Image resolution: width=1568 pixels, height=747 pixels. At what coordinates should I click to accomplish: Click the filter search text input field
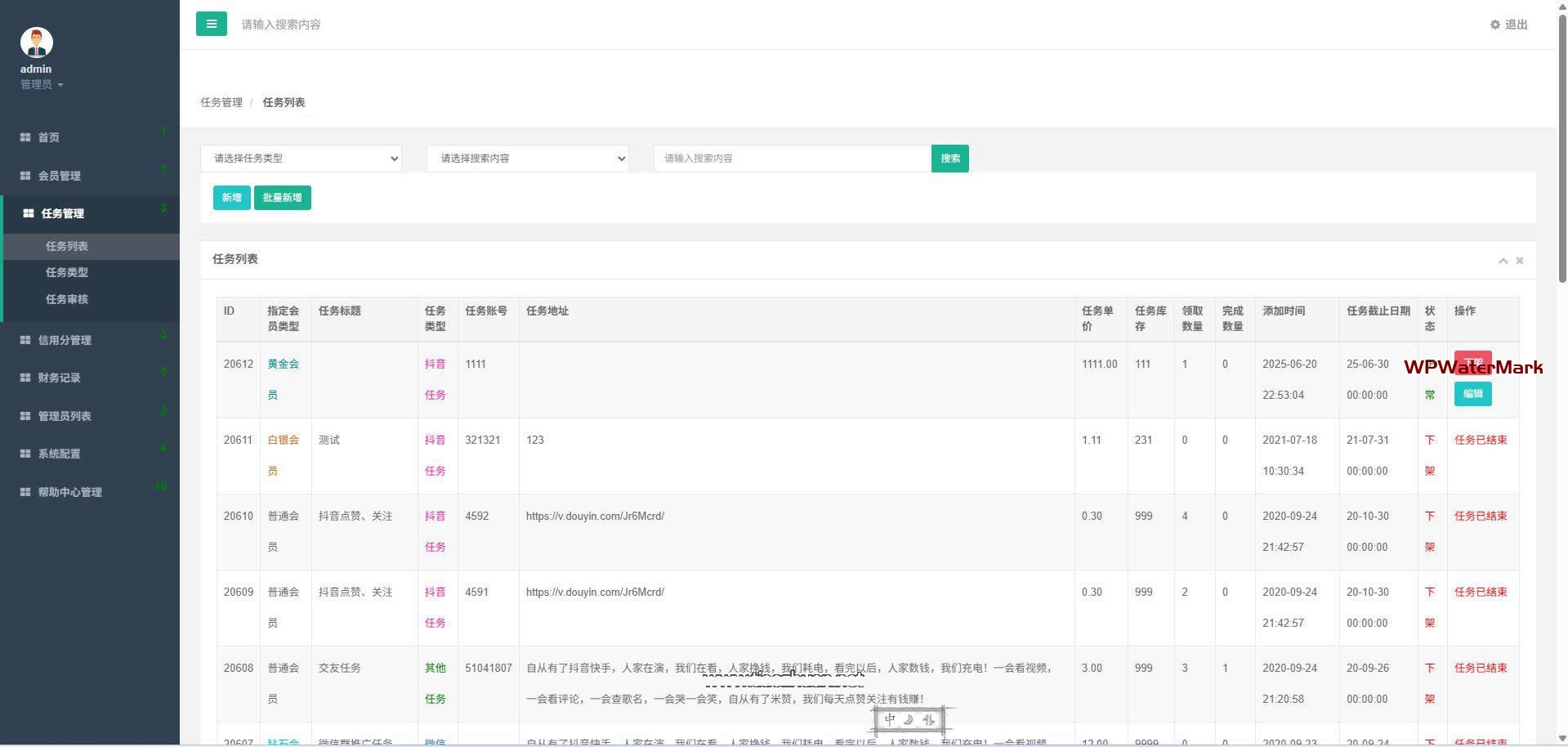(792, 159)
